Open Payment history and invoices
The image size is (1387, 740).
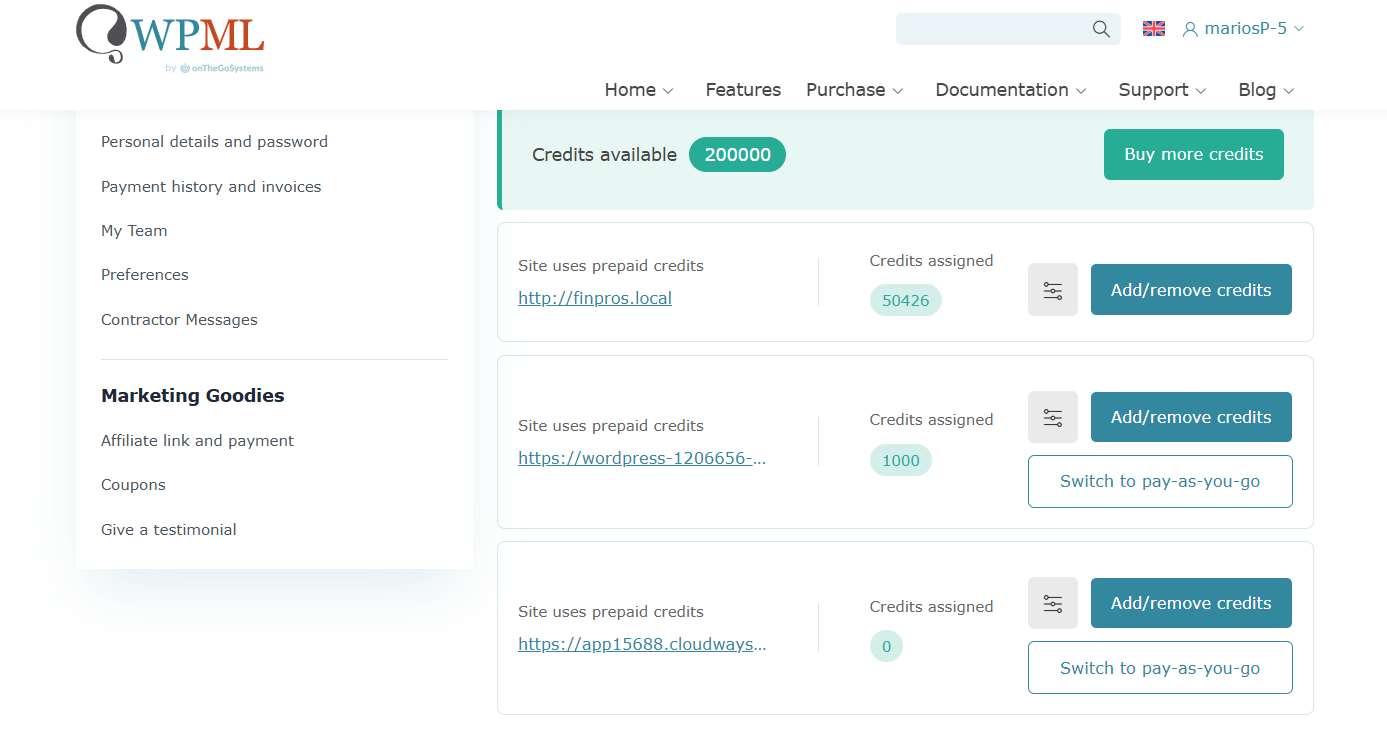pos(211,187)
